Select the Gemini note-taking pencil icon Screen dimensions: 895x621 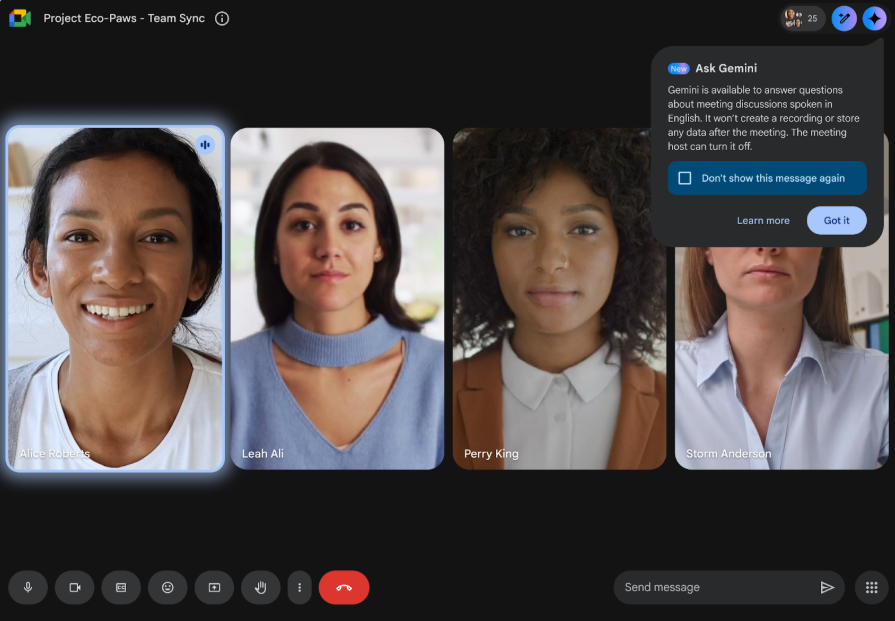point(843,18)
